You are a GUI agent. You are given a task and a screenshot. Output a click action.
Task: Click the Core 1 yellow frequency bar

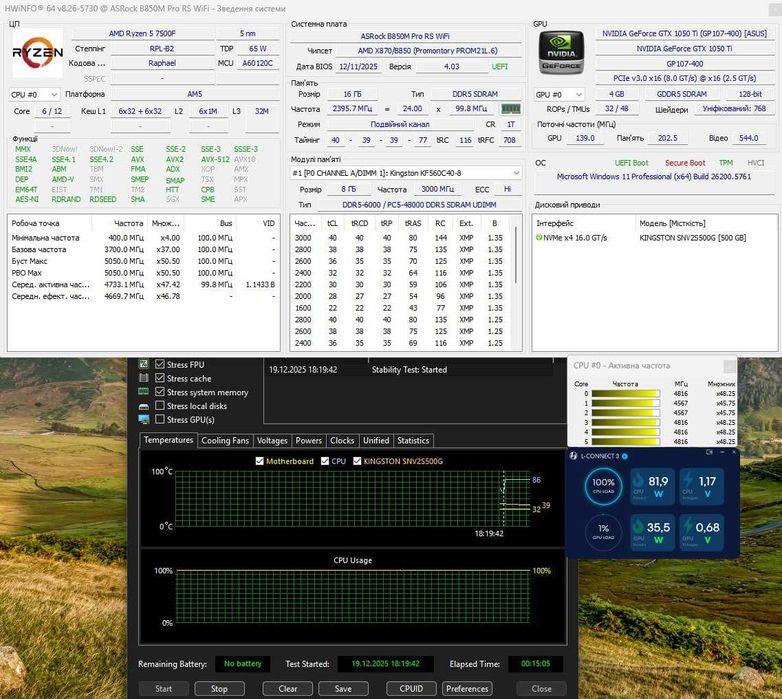click(625, 403)
